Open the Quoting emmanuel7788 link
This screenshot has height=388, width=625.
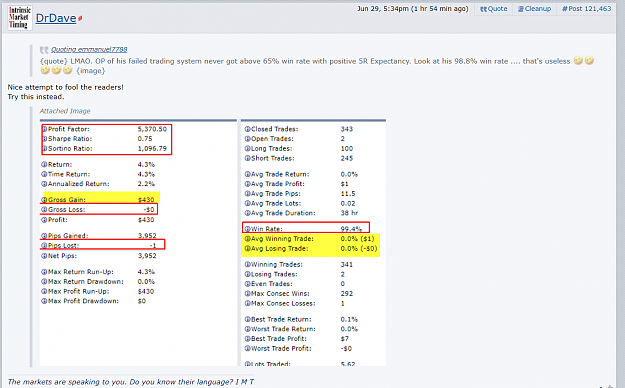point(89,49)
